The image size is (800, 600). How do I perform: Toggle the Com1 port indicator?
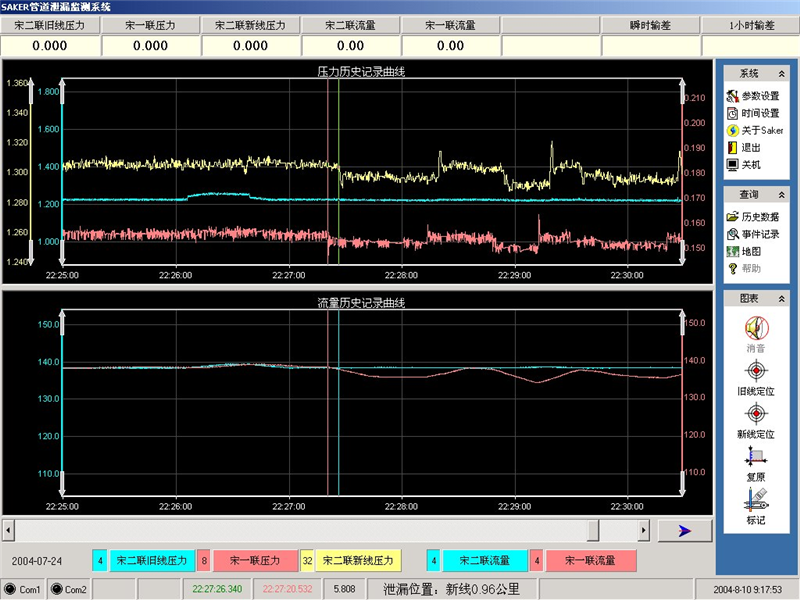(23, 589)
